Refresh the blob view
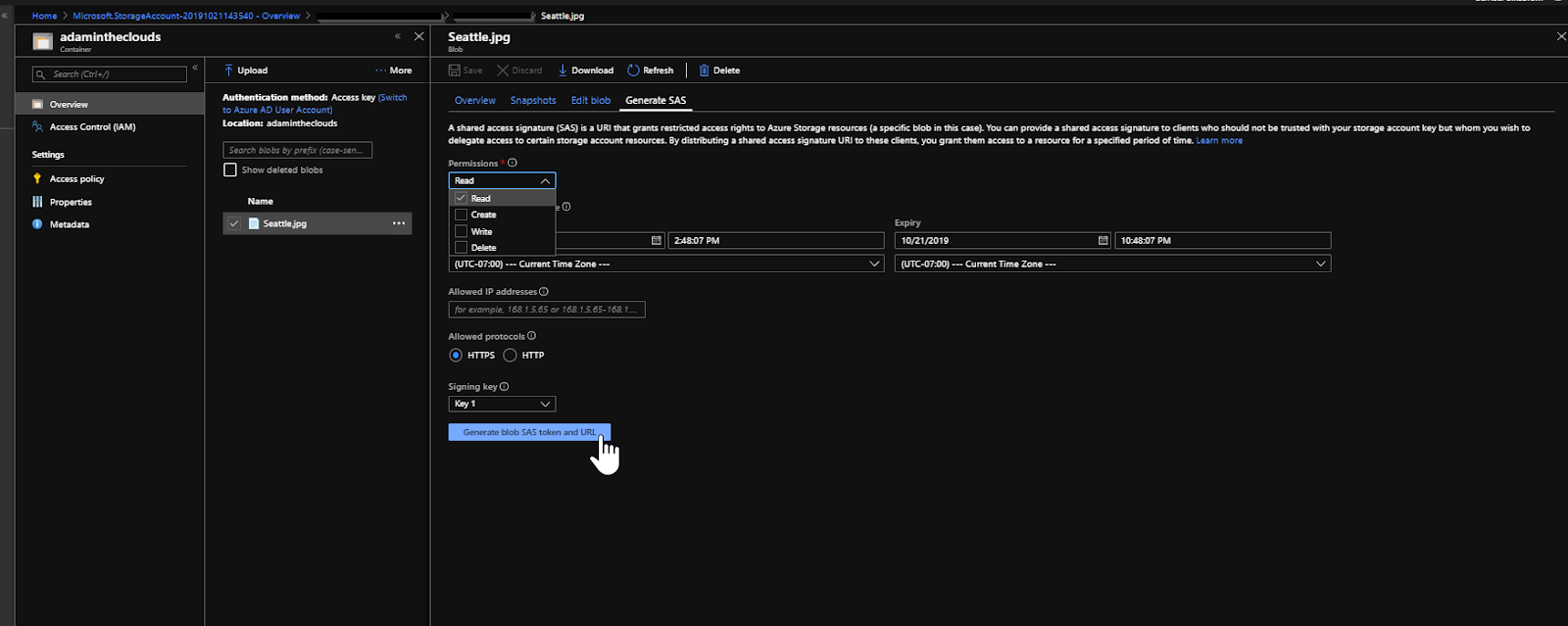 [651, 71]
